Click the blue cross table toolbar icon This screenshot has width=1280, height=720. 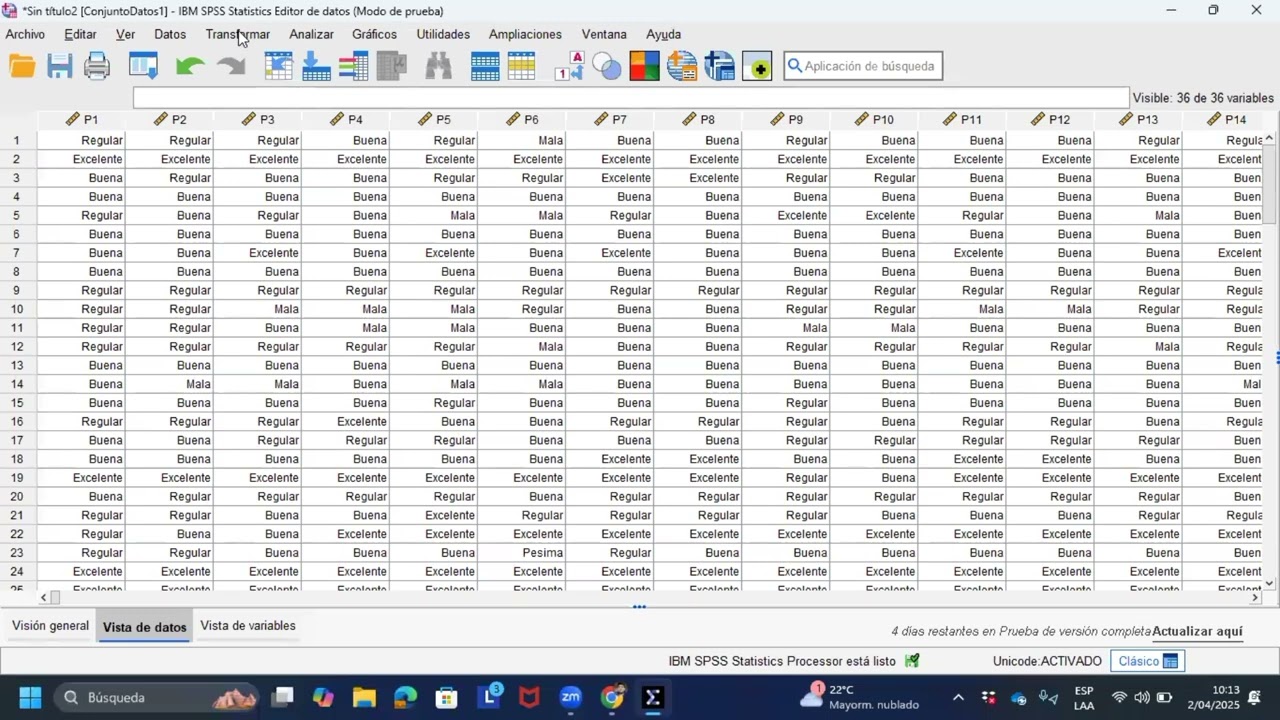[720, 66]
